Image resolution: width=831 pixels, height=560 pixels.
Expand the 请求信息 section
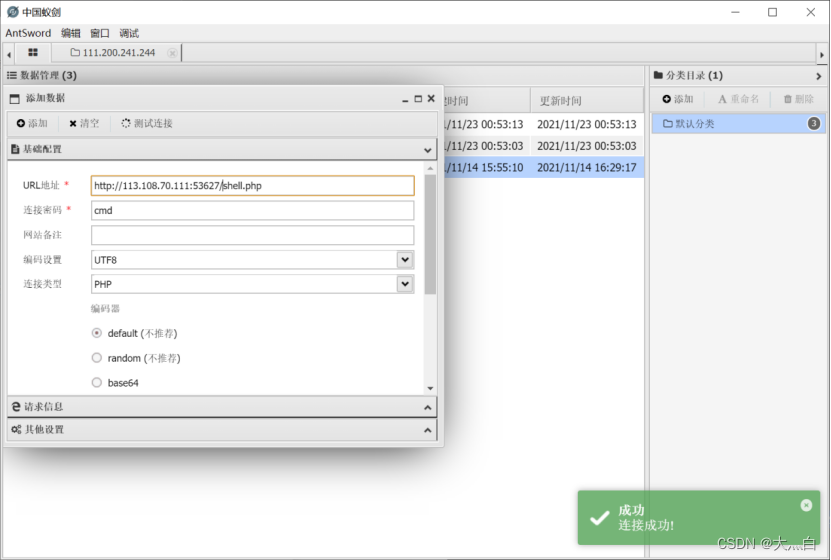click(x=428, y=407)
